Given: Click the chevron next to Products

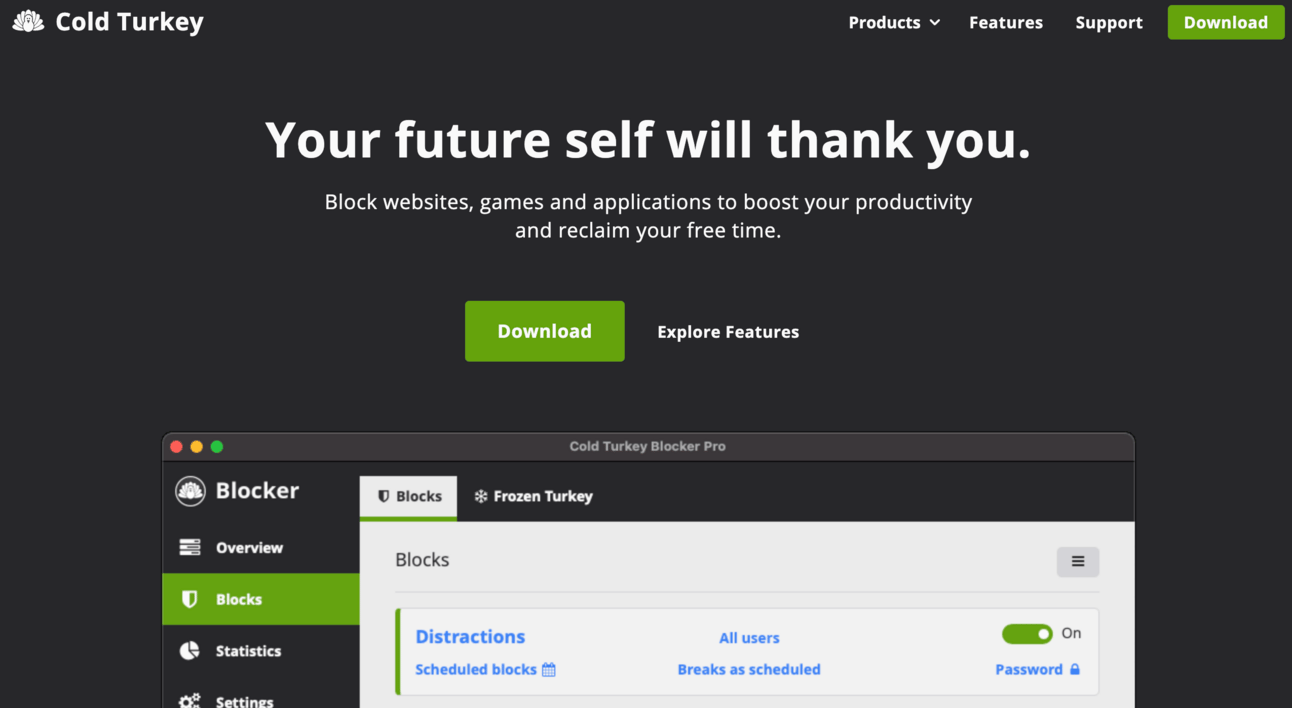Looking at the screenshot, I should tap(935, 22).
